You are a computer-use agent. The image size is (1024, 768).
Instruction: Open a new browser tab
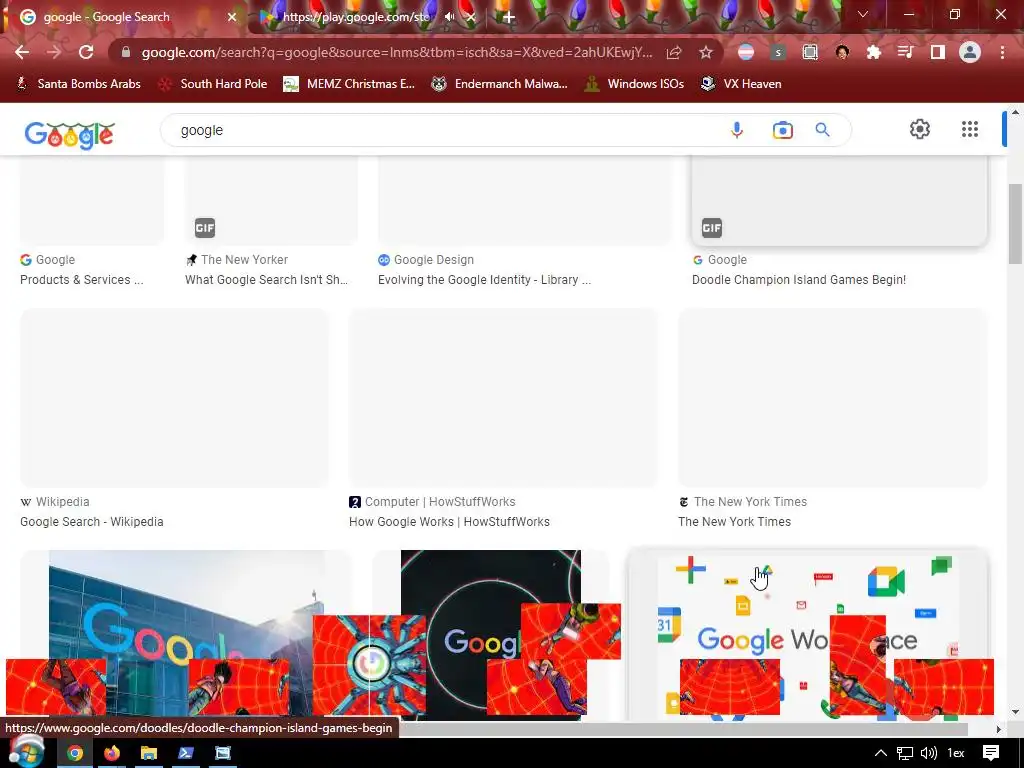[x=509, y=17]
